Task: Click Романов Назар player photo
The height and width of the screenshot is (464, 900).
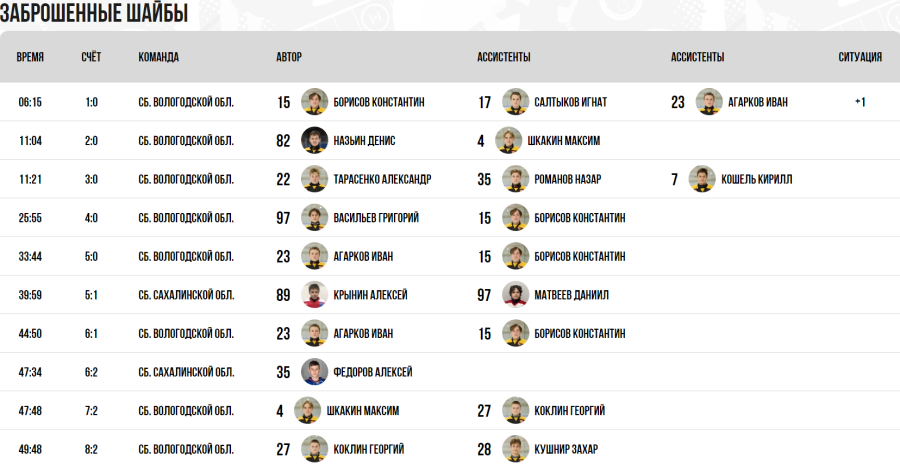Action: (515, 179)
